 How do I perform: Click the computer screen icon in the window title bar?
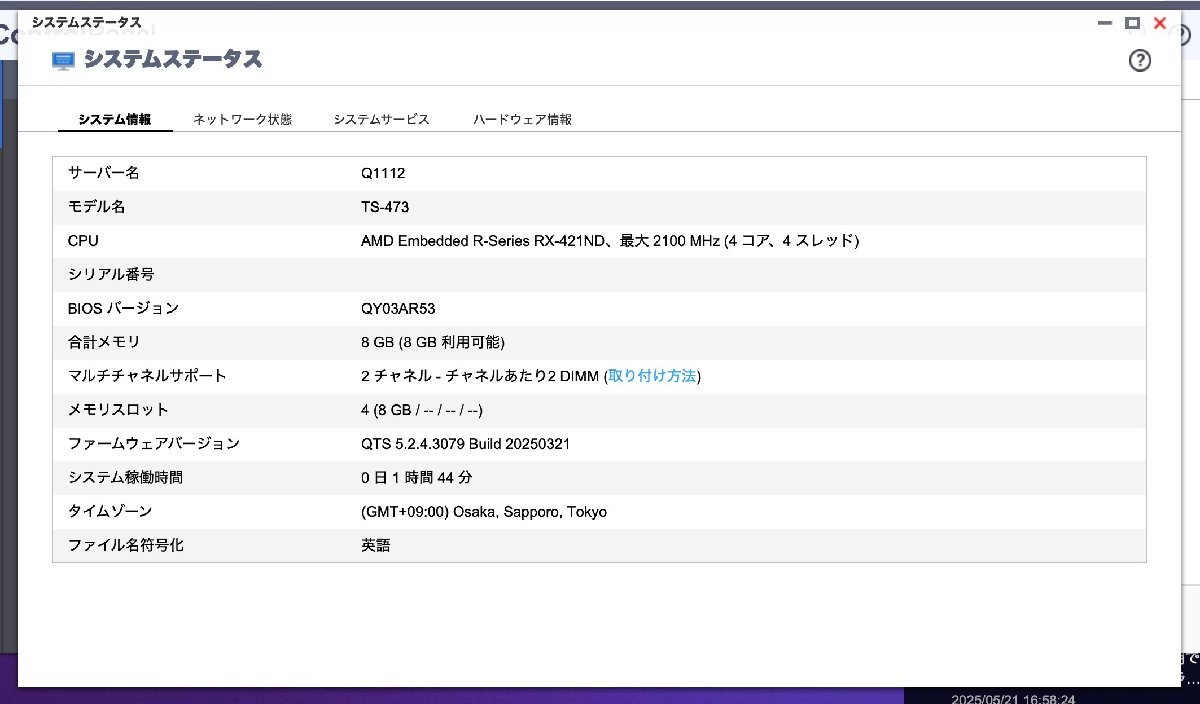click(63, 60)
